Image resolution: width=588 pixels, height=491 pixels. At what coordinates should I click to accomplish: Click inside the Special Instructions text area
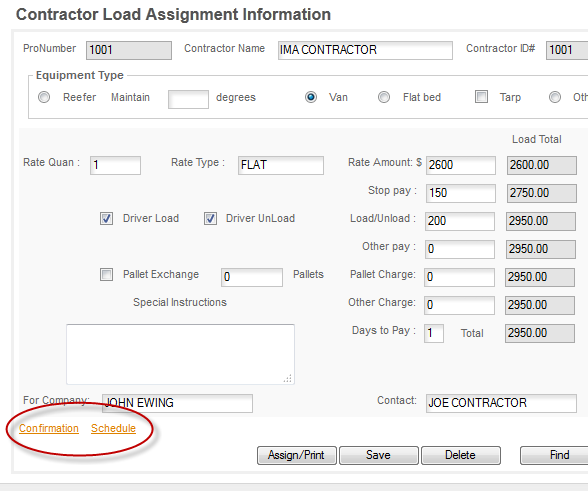point(180,354)
